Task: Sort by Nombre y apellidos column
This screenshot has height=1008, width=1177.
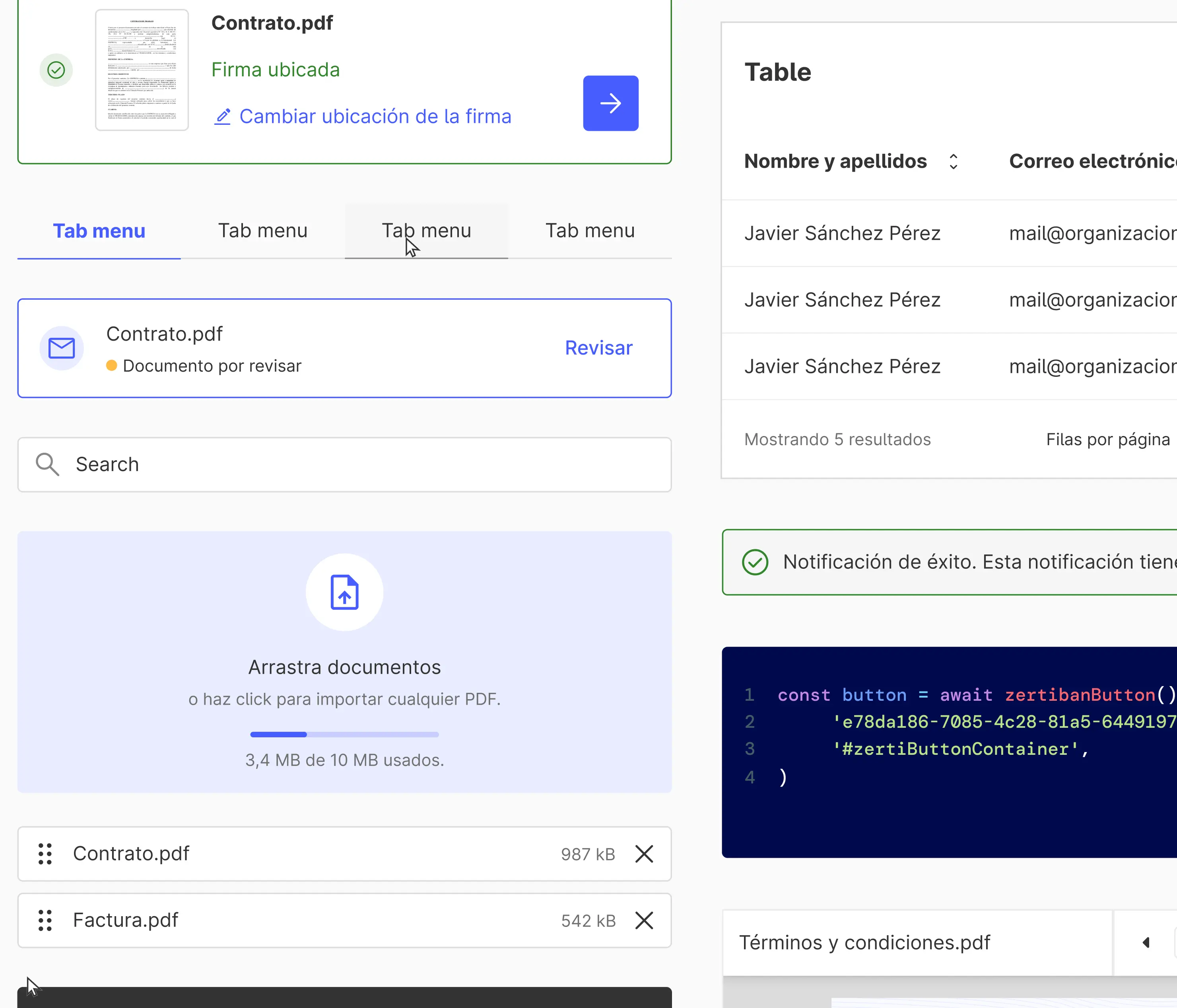Action: pyautogui.click(x=953, y=161)
